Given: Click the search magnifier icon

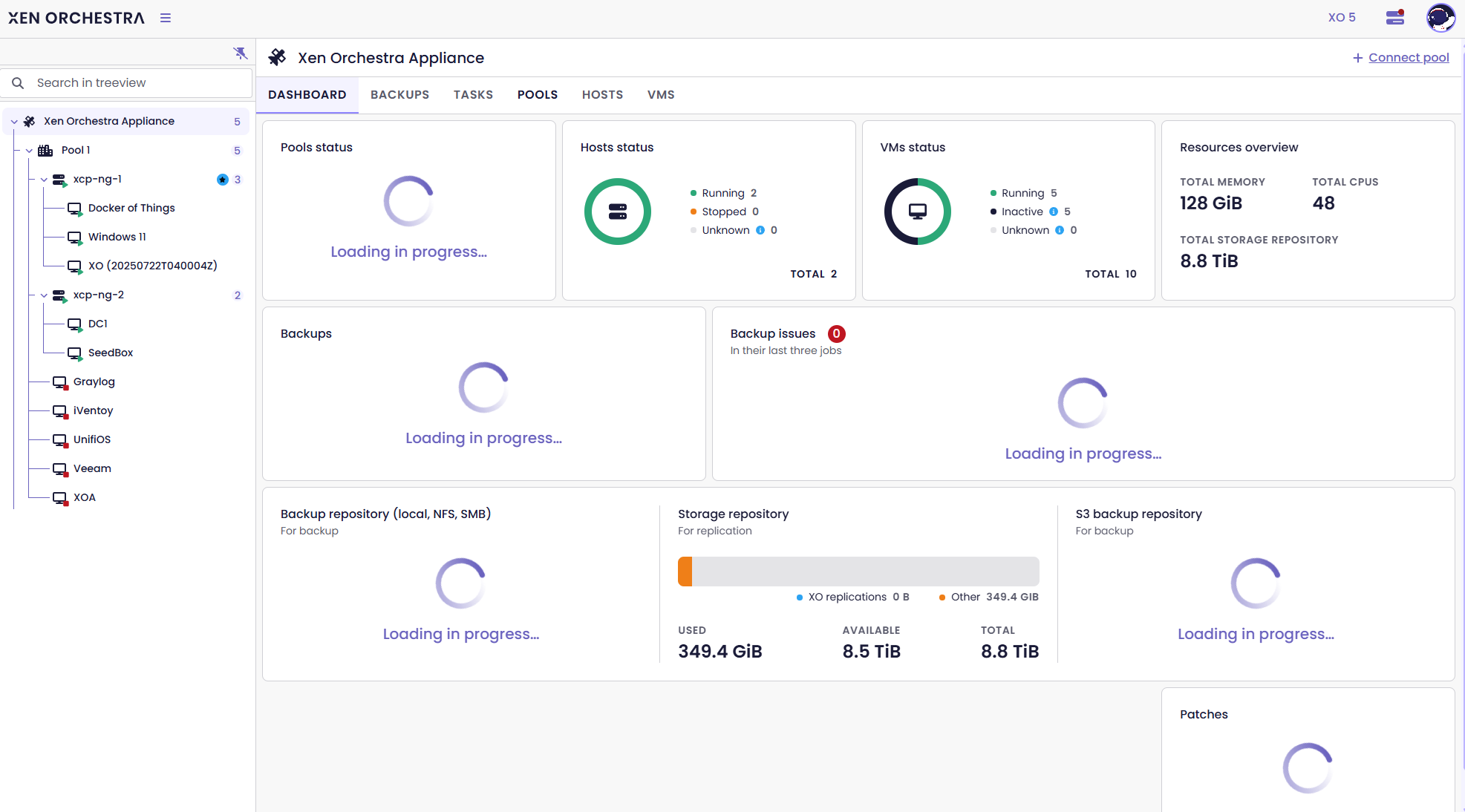Looking at the screenshot, I should click(18, 83).
